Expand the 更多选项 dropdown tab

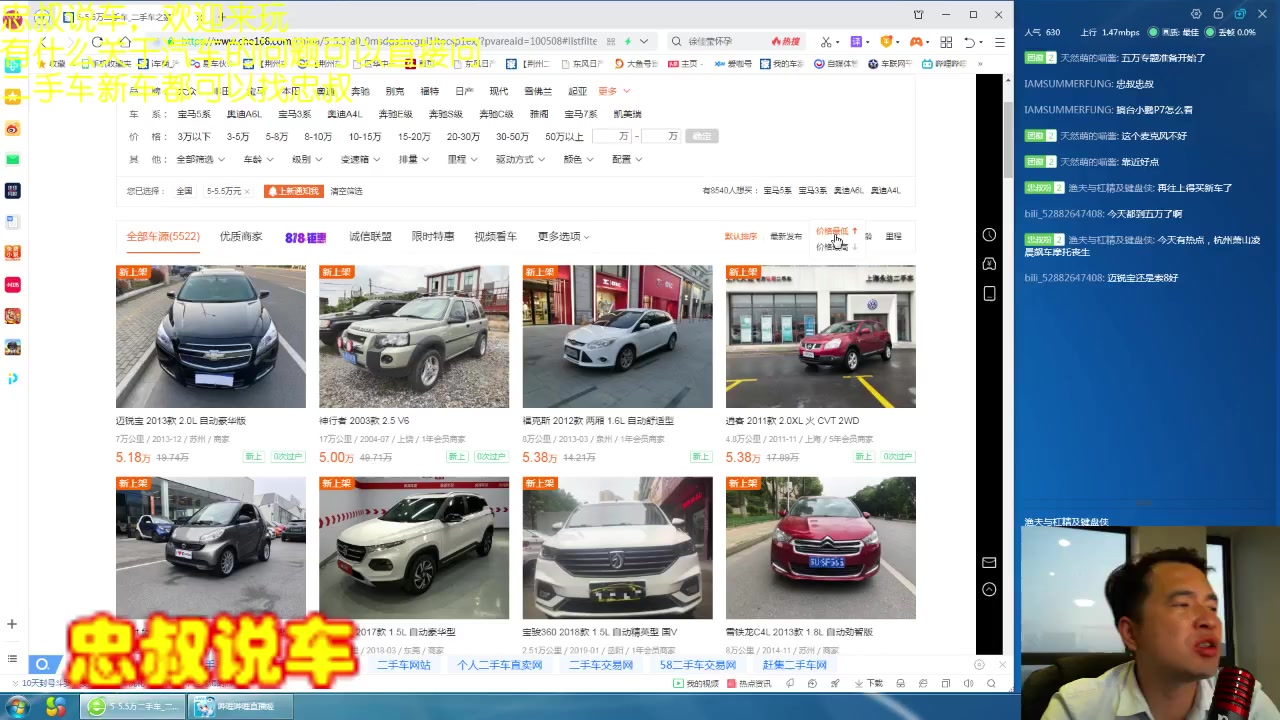point(563,237)
